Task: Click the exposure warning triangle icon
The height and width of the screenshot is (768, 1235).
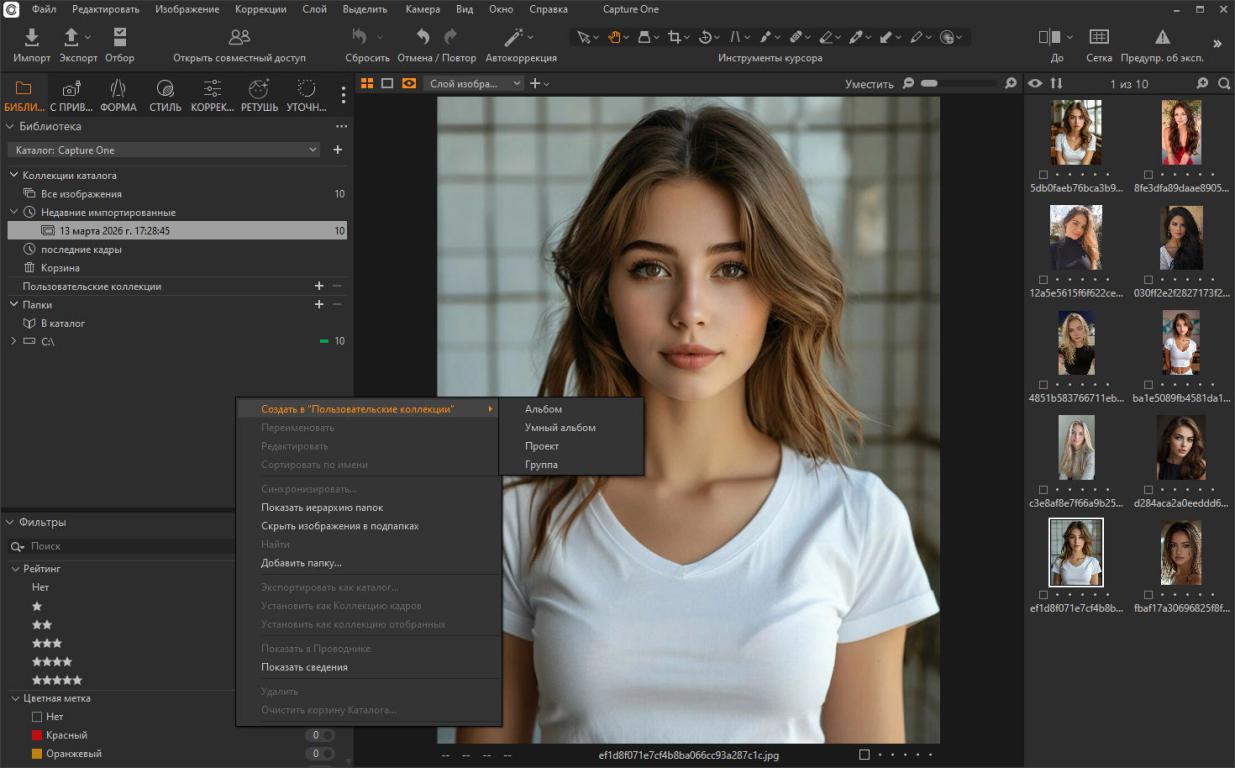Action: [1162, 38]
